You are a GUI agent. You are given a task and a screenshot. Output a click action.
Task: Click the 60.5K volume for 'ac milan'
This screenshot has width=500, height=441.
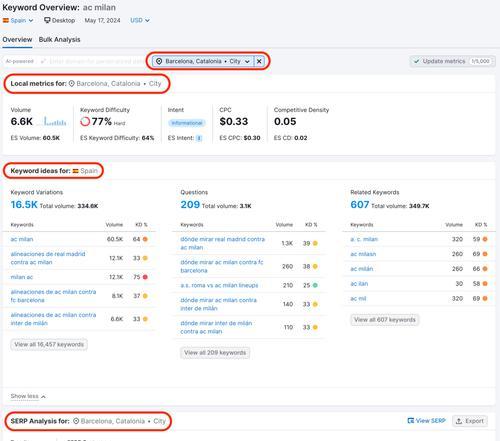tap(115, 239)
